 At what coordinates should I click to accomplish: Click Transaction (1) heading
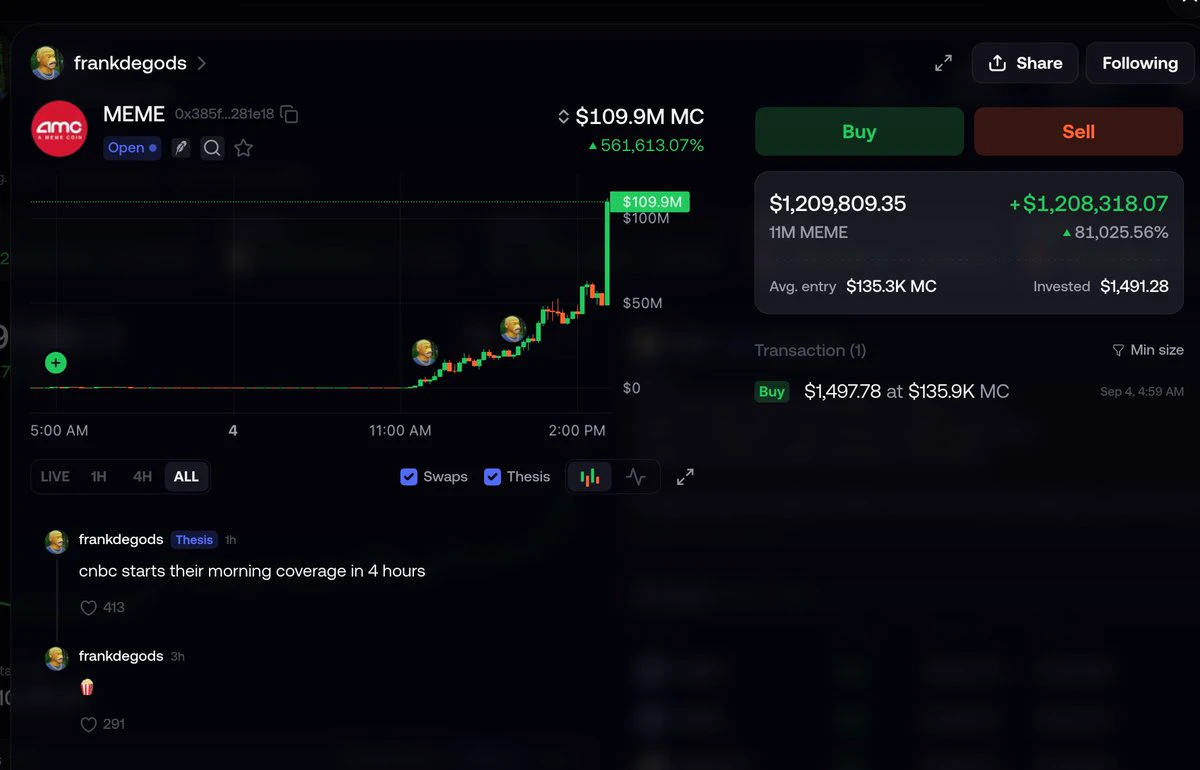[x=810, y=350]
